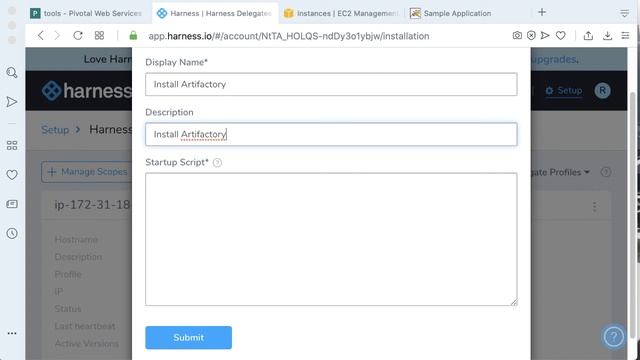Switch to Instances EC2 Management tab
This screenshot has width=640, height=360.
click(x=341, y=13)
